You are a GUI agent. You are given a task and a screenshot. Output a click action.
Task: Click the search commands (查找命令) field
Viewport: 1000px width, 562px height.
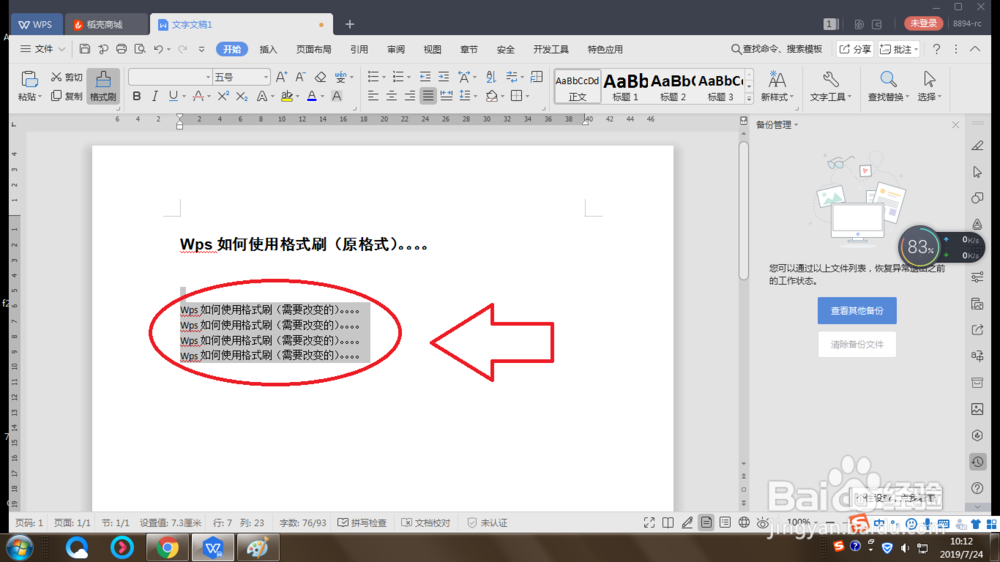coord(776,49)
